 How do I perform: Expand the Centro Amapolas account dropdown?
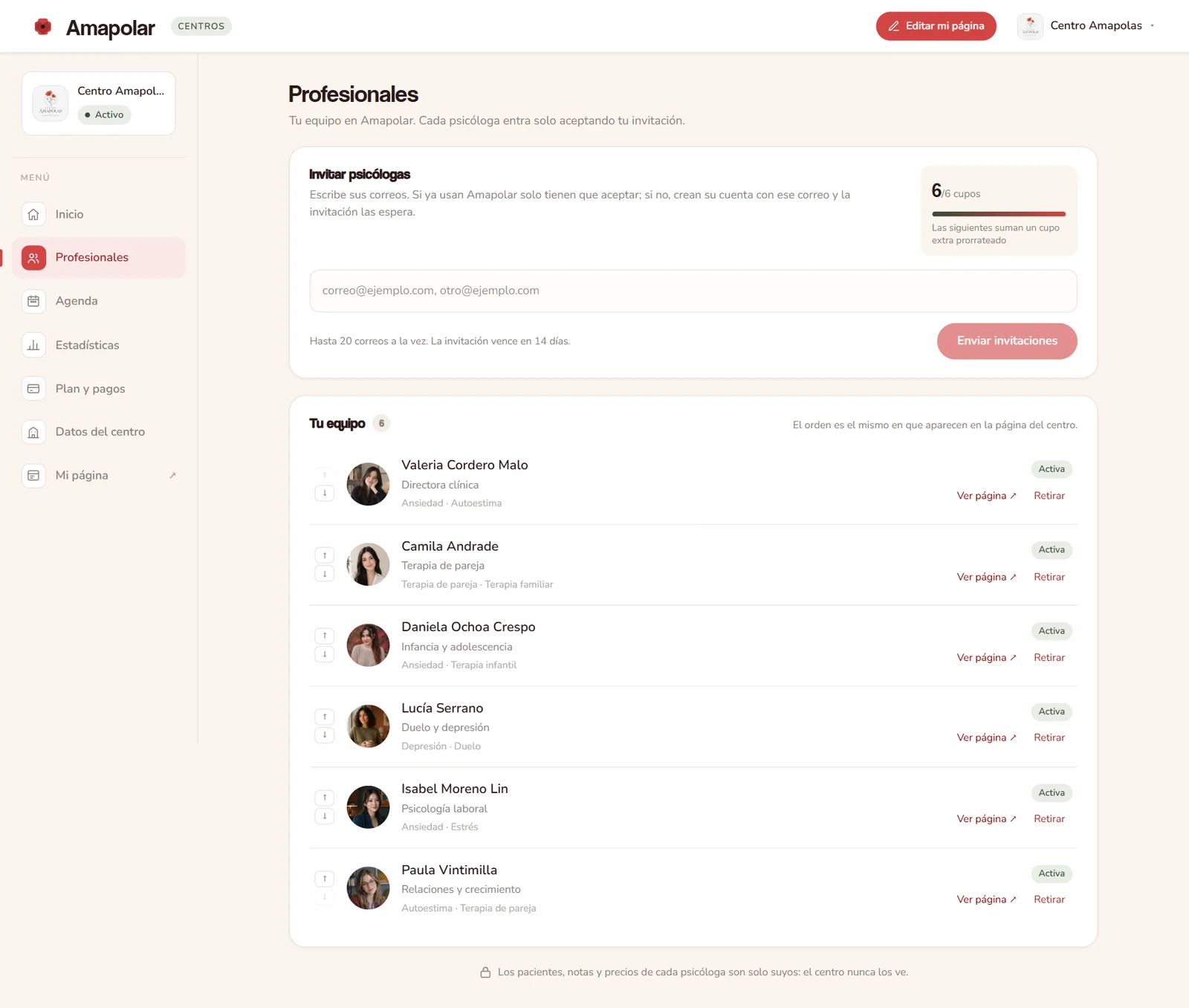coord(1086,26)
